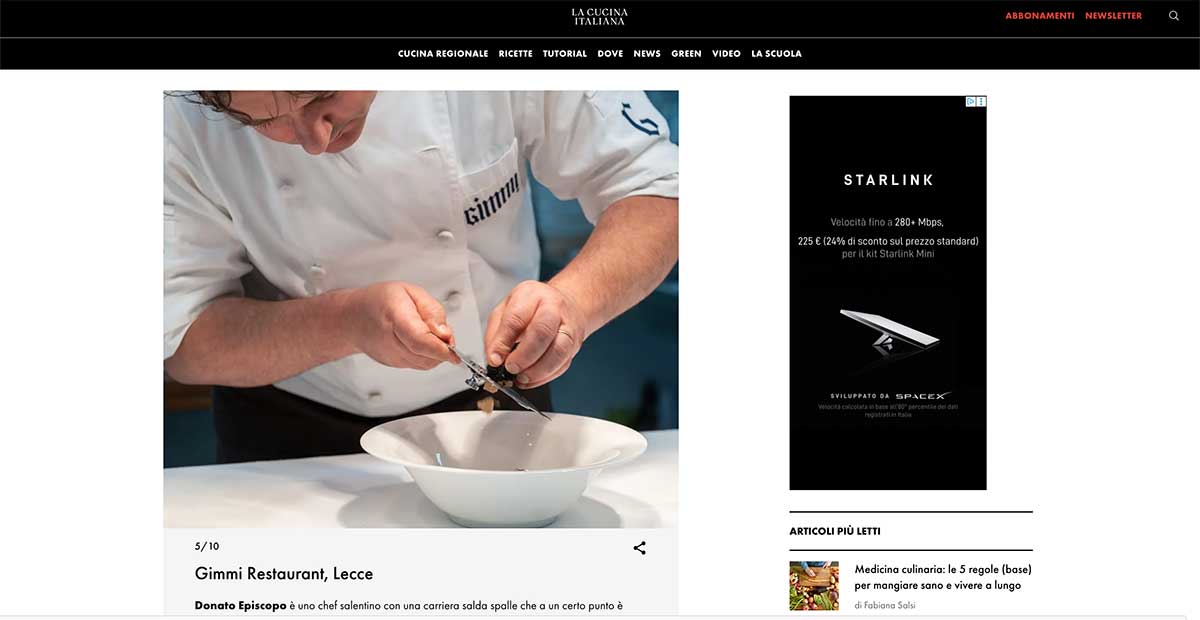Click the Starlink advertisement banner
The width and height of the screenshot is (1200, 620).
[888, 293]
